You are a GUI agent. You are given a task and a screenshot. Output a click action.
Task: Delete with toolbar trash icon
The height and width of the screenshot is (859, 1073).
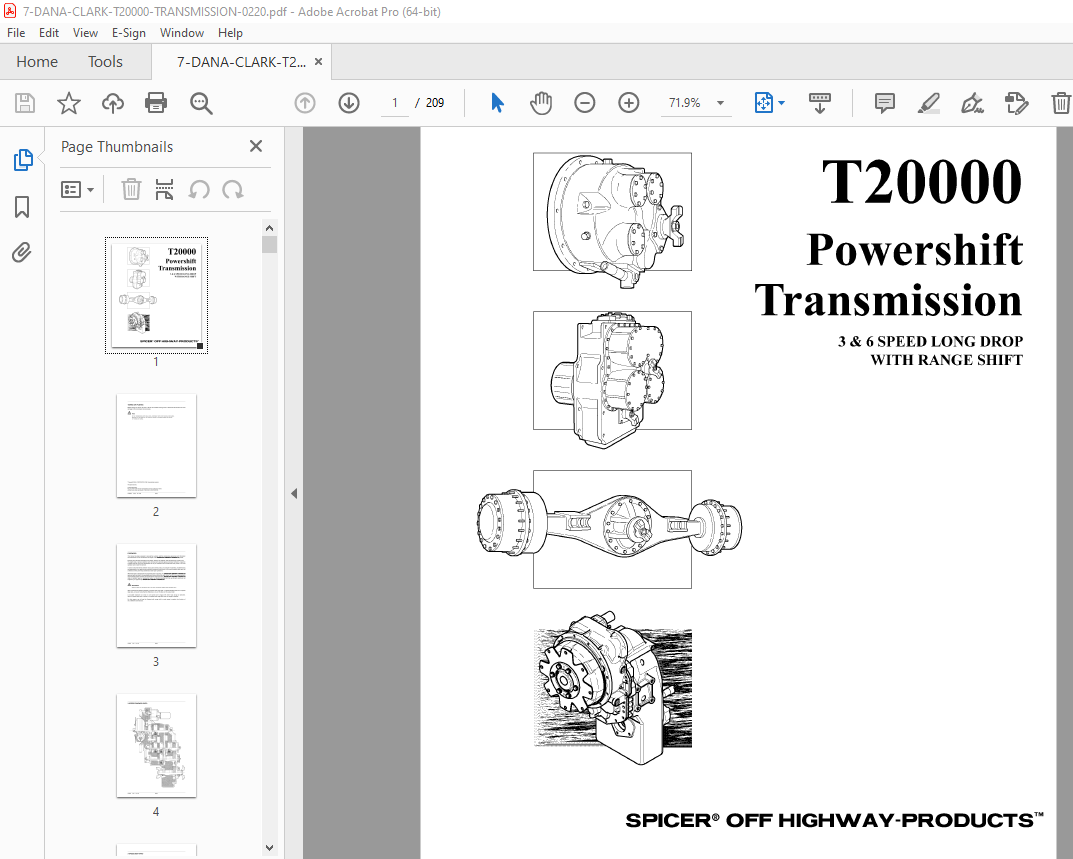point(1061,103)
